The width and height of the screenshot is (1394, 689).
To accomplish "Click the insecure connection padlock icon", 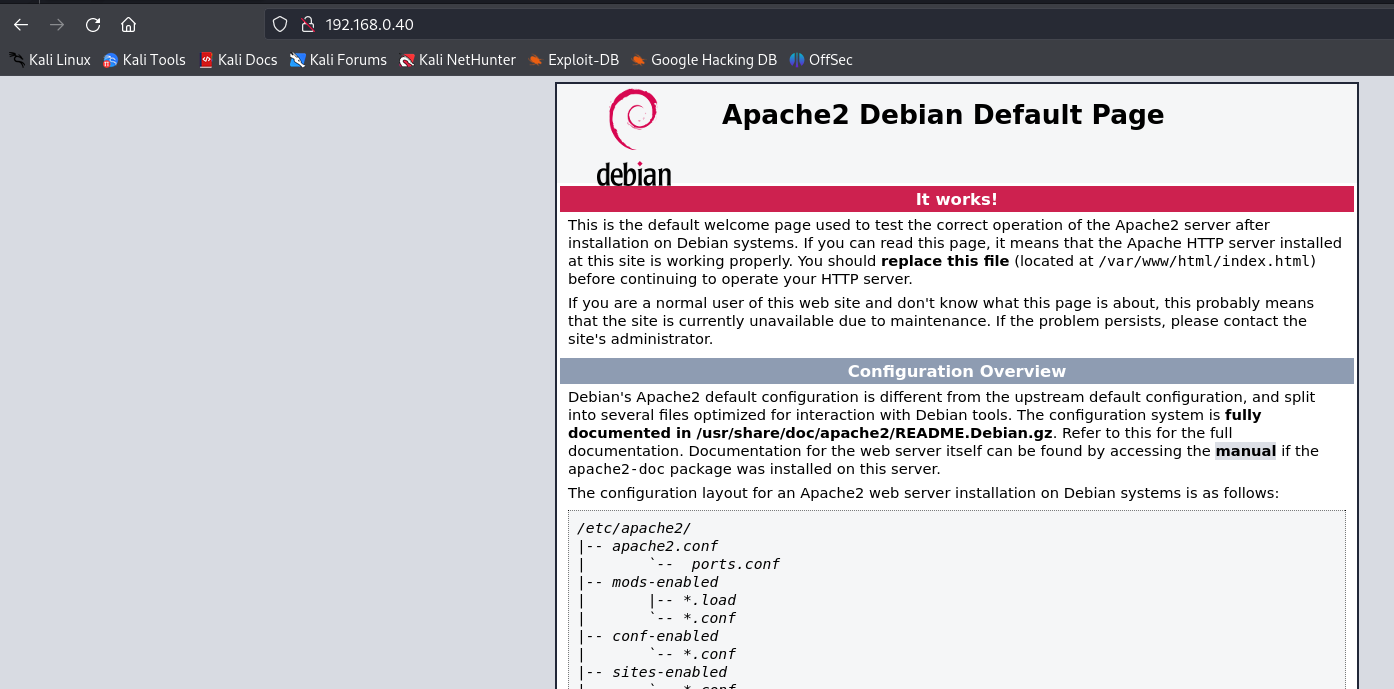I will [x=308, y=25].
